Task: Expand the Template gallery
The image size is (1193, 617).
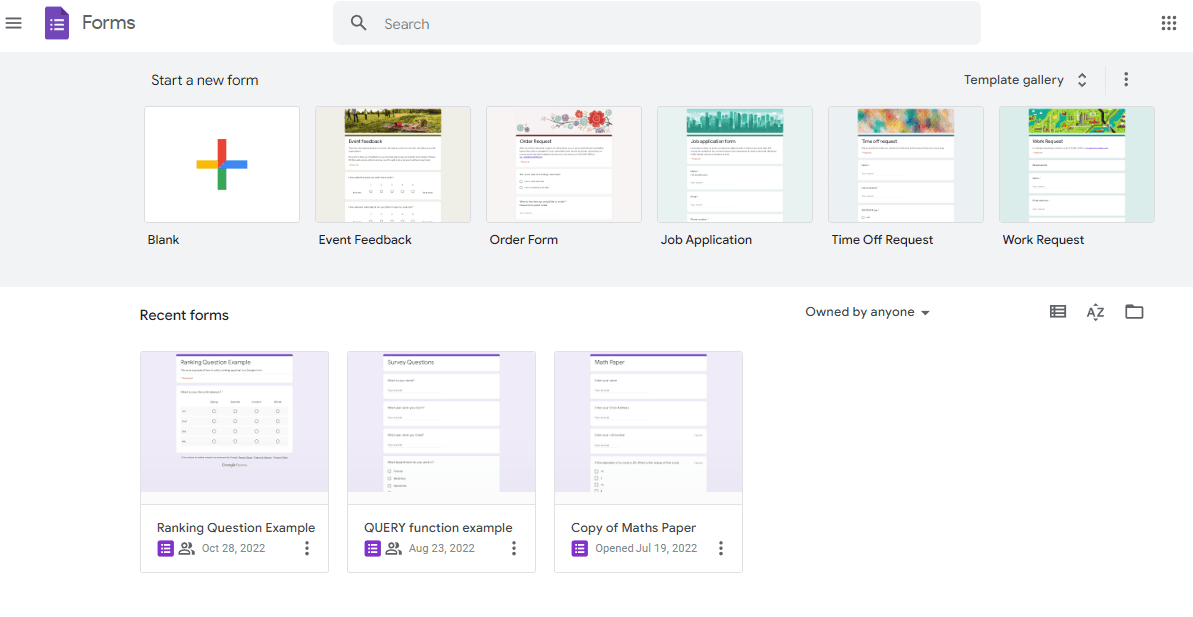Action: [1026, 80]
